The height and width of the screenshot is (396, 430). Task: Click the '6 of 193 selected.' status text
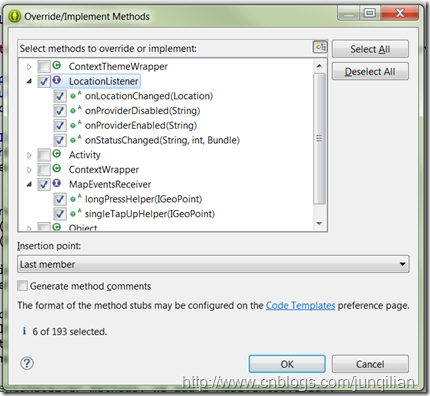click(69, 331)
